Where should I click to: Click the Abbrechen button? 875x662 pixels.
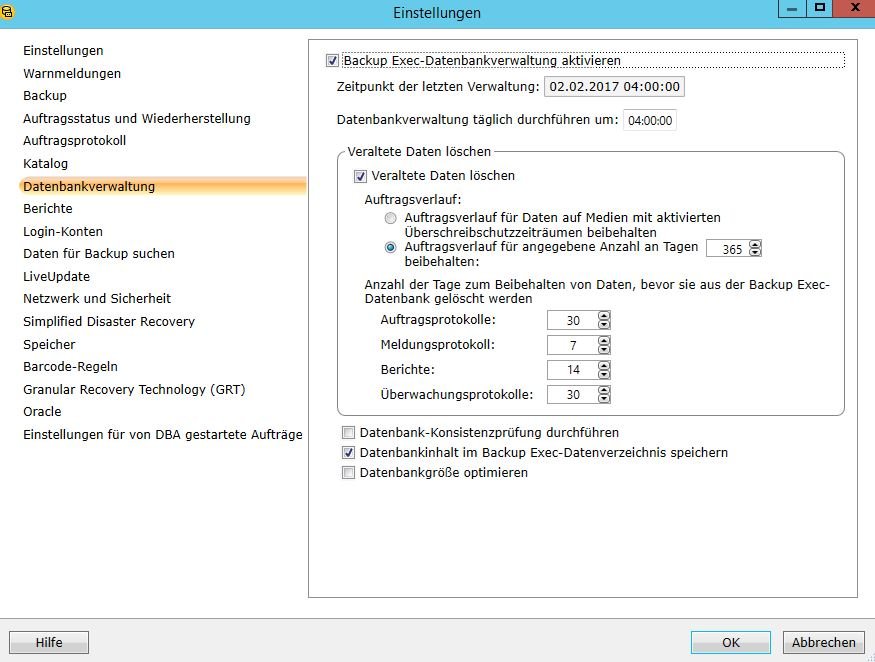coord(824,642)
